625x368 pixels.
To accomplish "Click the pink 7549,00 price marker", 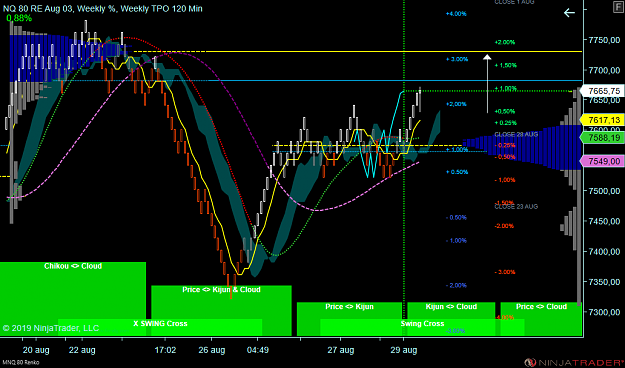I will tap(602, 161).
